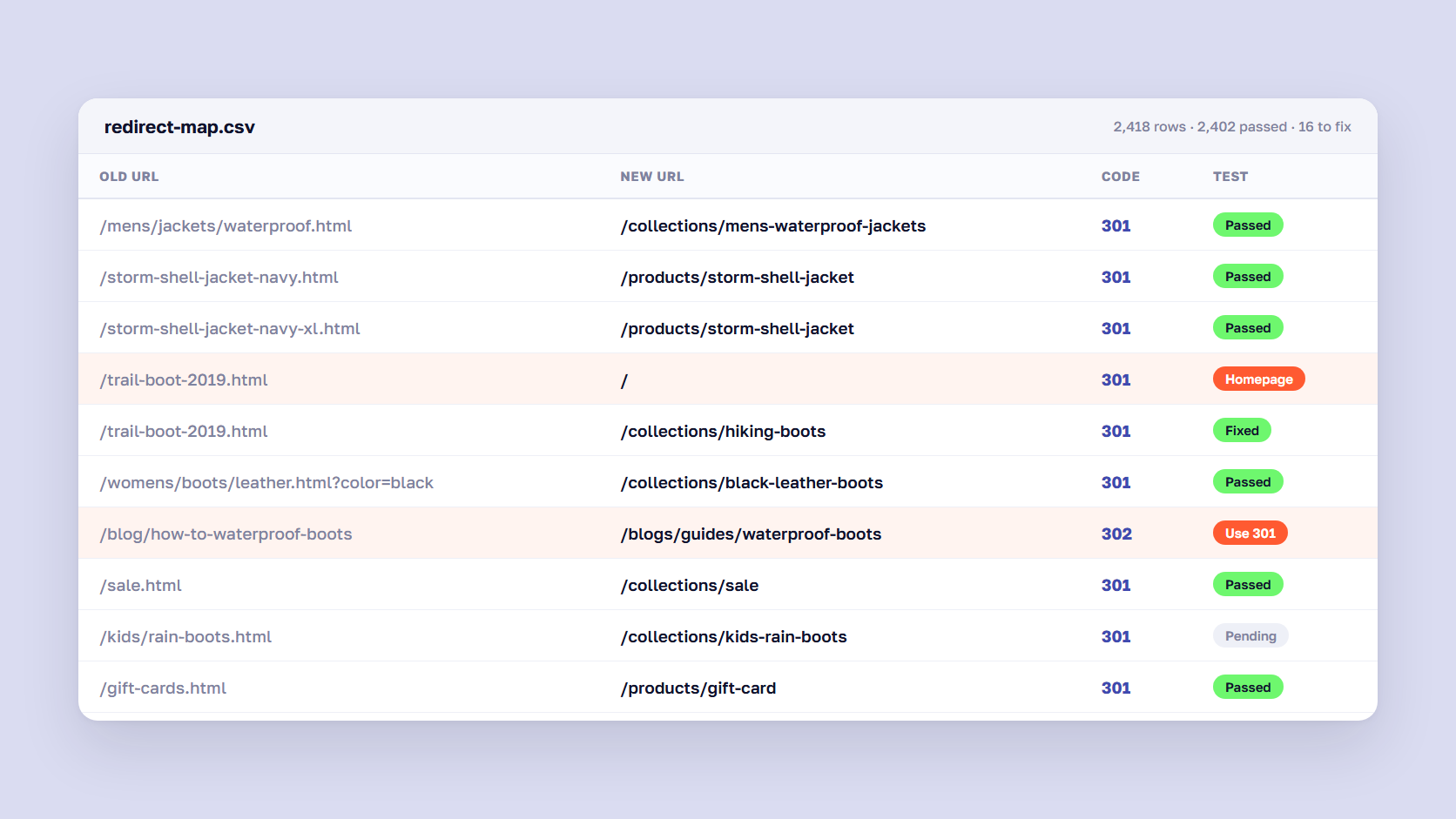Select old URL /sale.html
Screen dimensions: 1456x819
click(x=140, y=586)
